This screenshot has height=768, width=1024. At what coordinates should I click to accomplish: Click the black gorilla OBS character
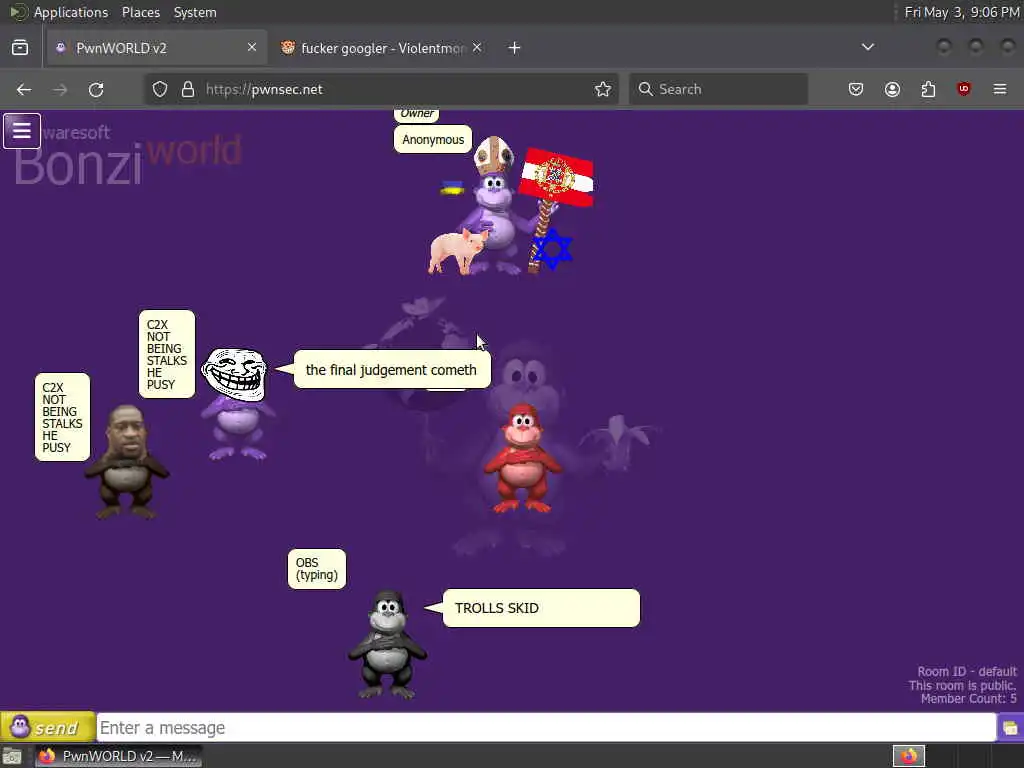[387, 644]
